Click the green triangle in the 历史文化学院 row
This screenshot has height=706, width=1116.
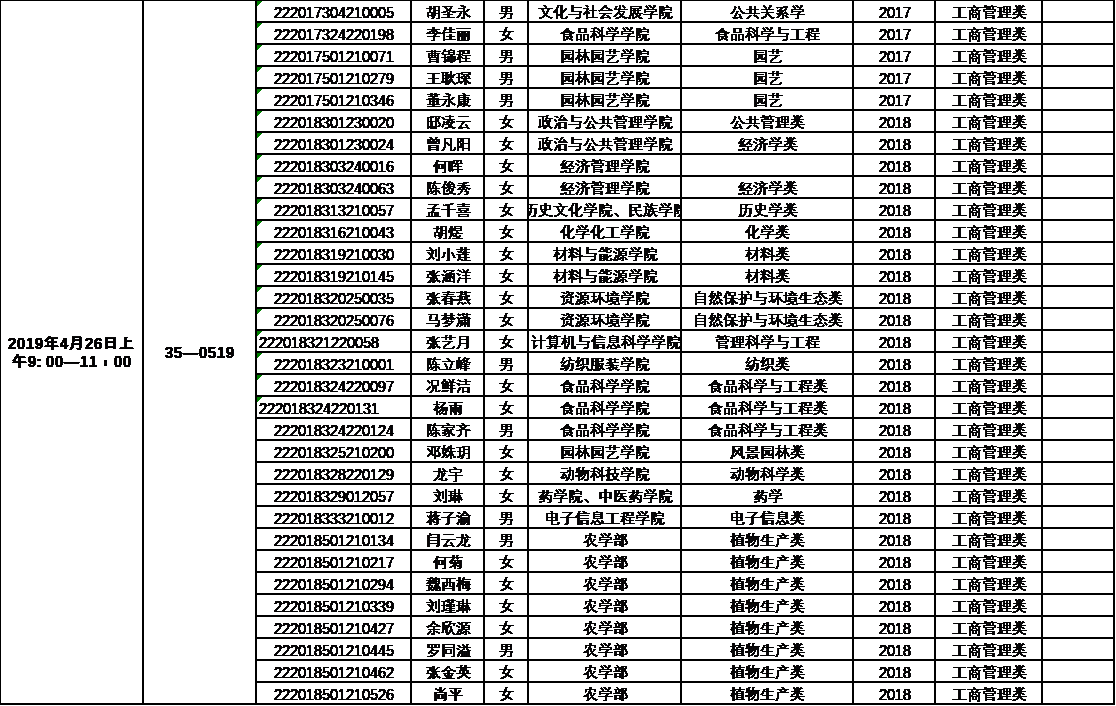coord(260,202)
